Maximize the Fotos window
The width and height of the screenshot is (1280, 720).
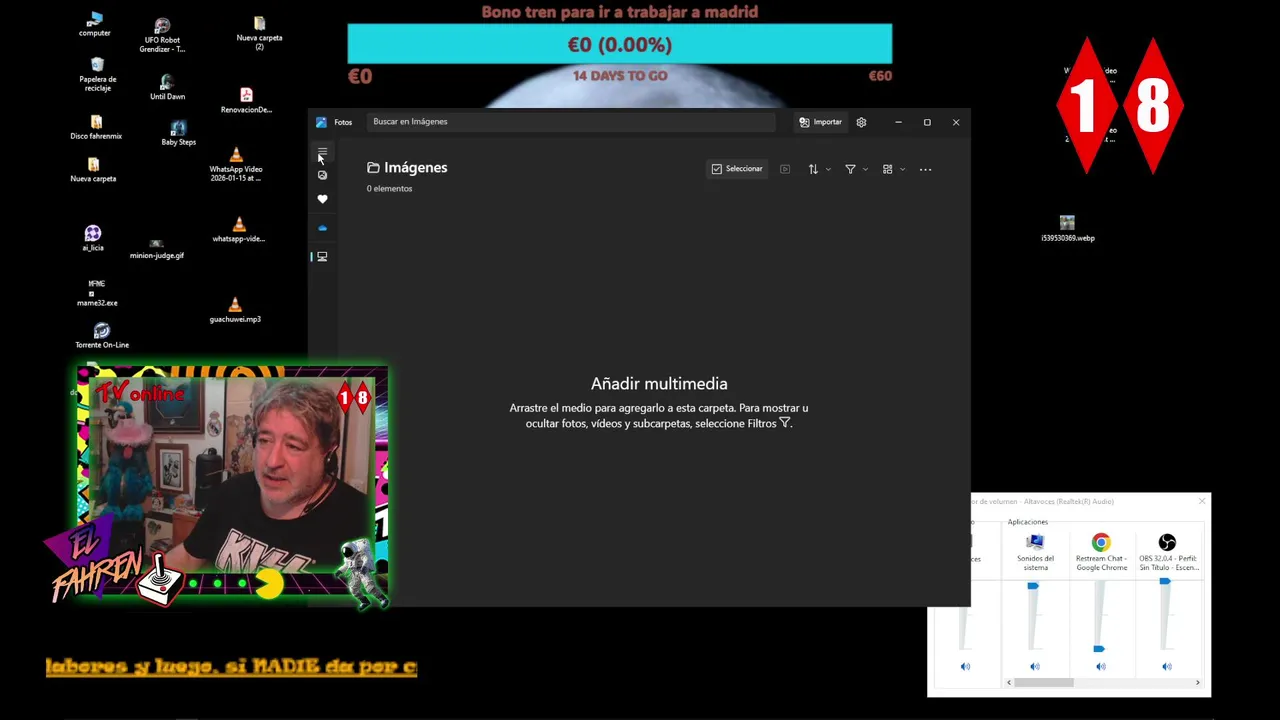pos(927,122)
